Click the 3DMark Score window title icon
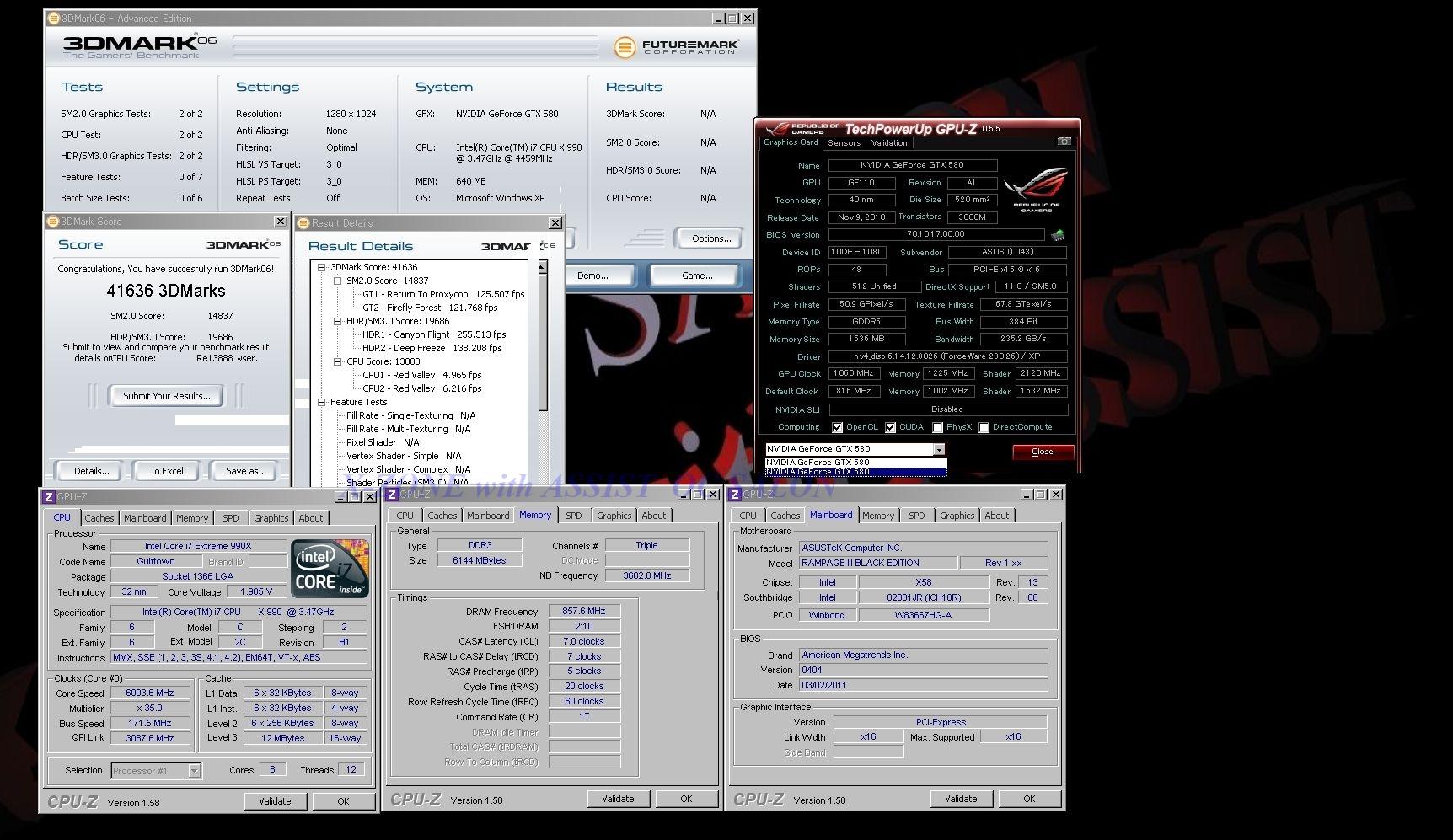1453x840 pixels. tap(53, 222)
